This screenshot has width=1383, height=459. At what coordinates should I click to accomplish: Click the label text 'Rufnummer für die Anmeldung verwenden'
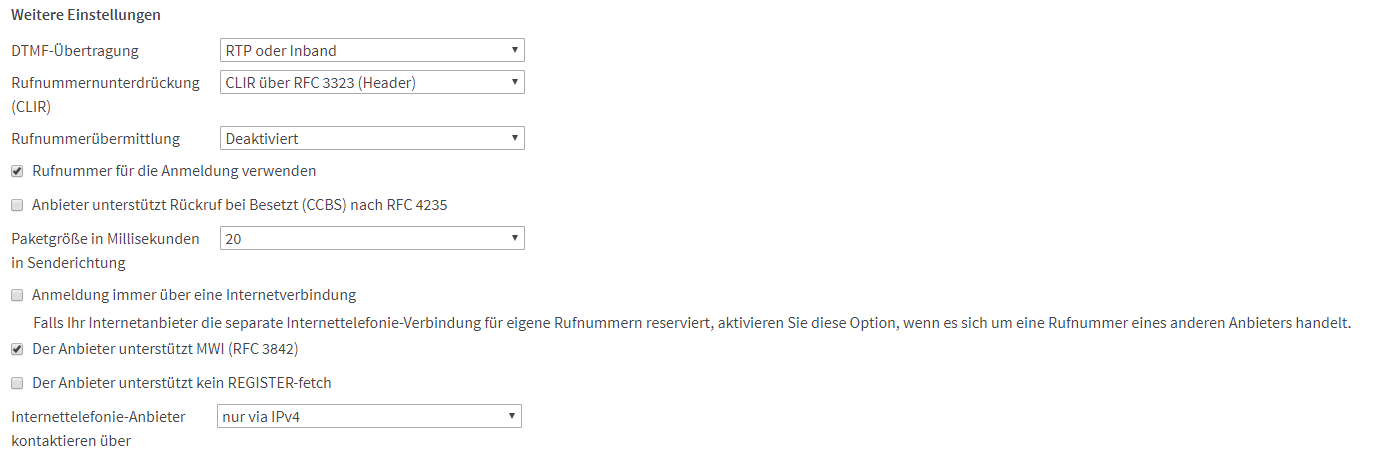pos(174,171)
